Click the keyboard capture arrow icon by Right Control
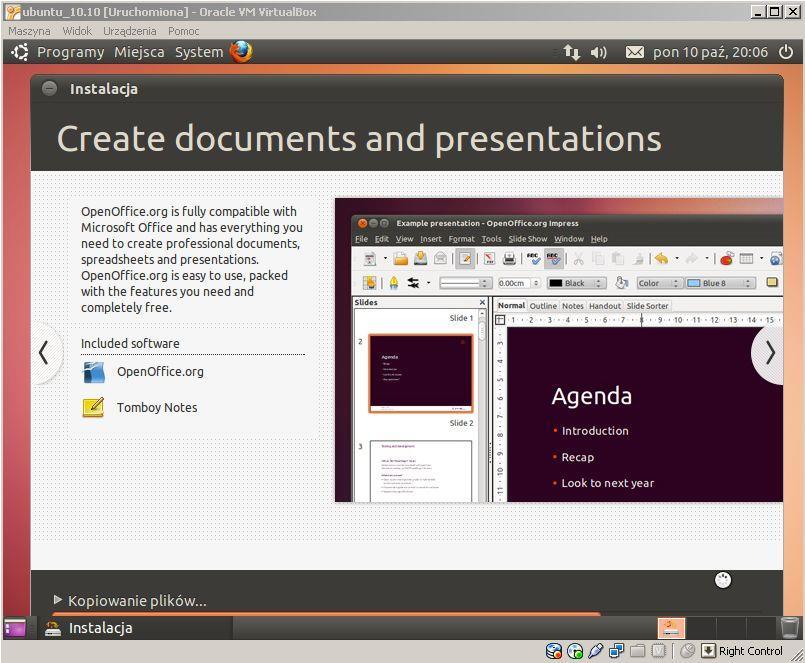Viewport: 805px width, 663px height. (708, 651)
